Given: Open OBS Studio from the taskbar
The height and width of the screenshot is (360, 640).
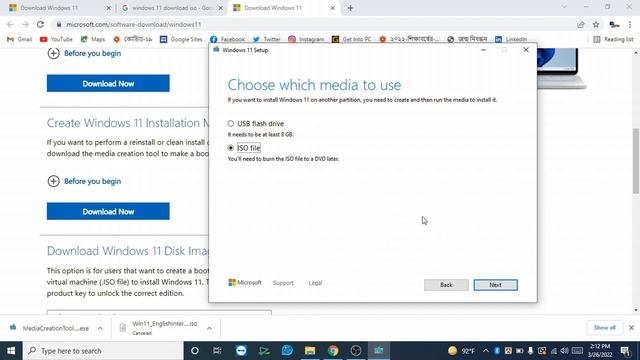Looking at the screenshot, I should (x=356, y=351).
